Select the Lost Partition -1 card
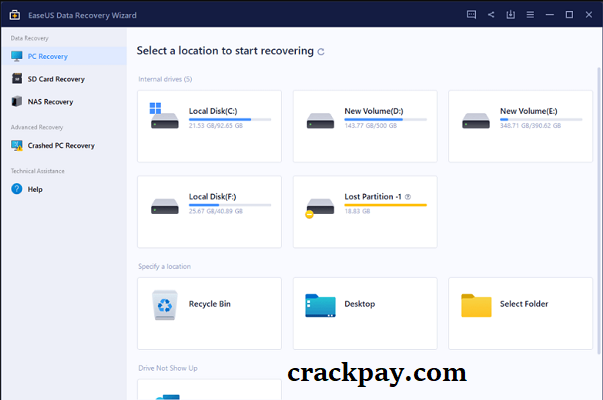603x400 pixels. 365,212
